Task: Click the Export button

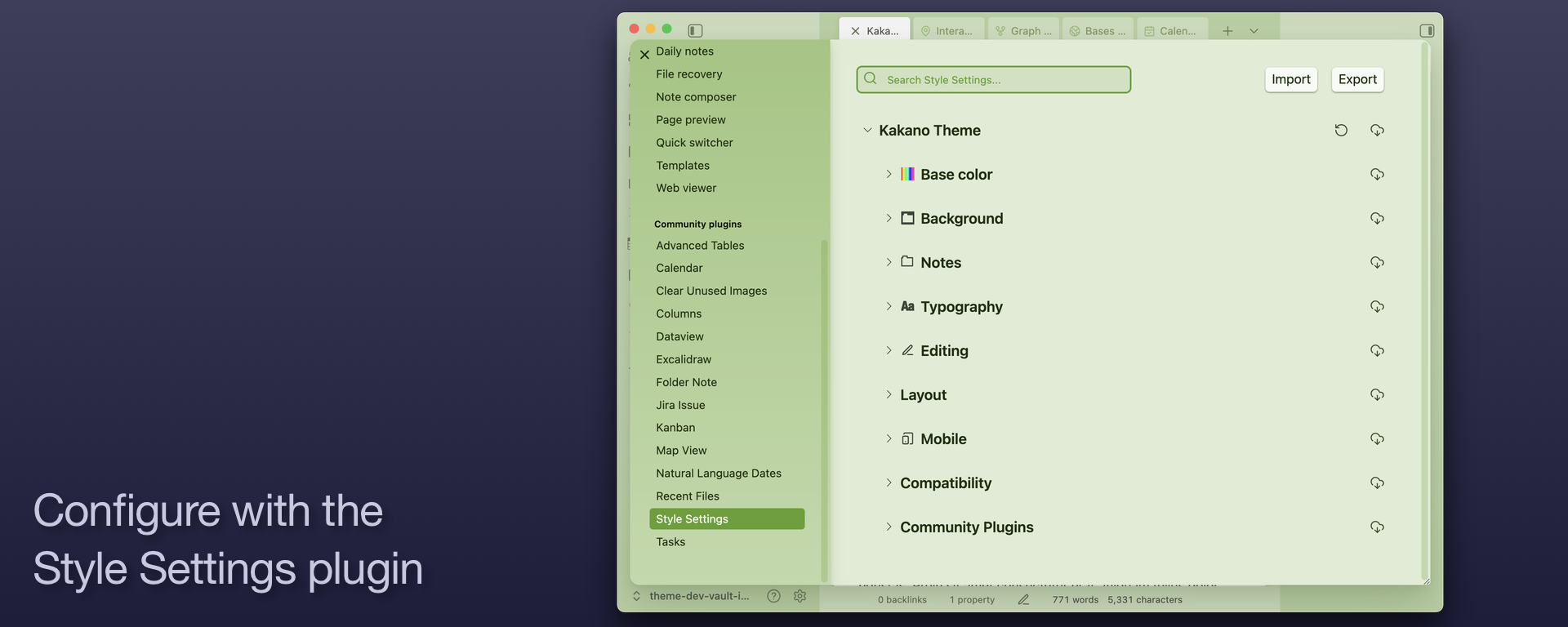Action: pos(1357,79)
